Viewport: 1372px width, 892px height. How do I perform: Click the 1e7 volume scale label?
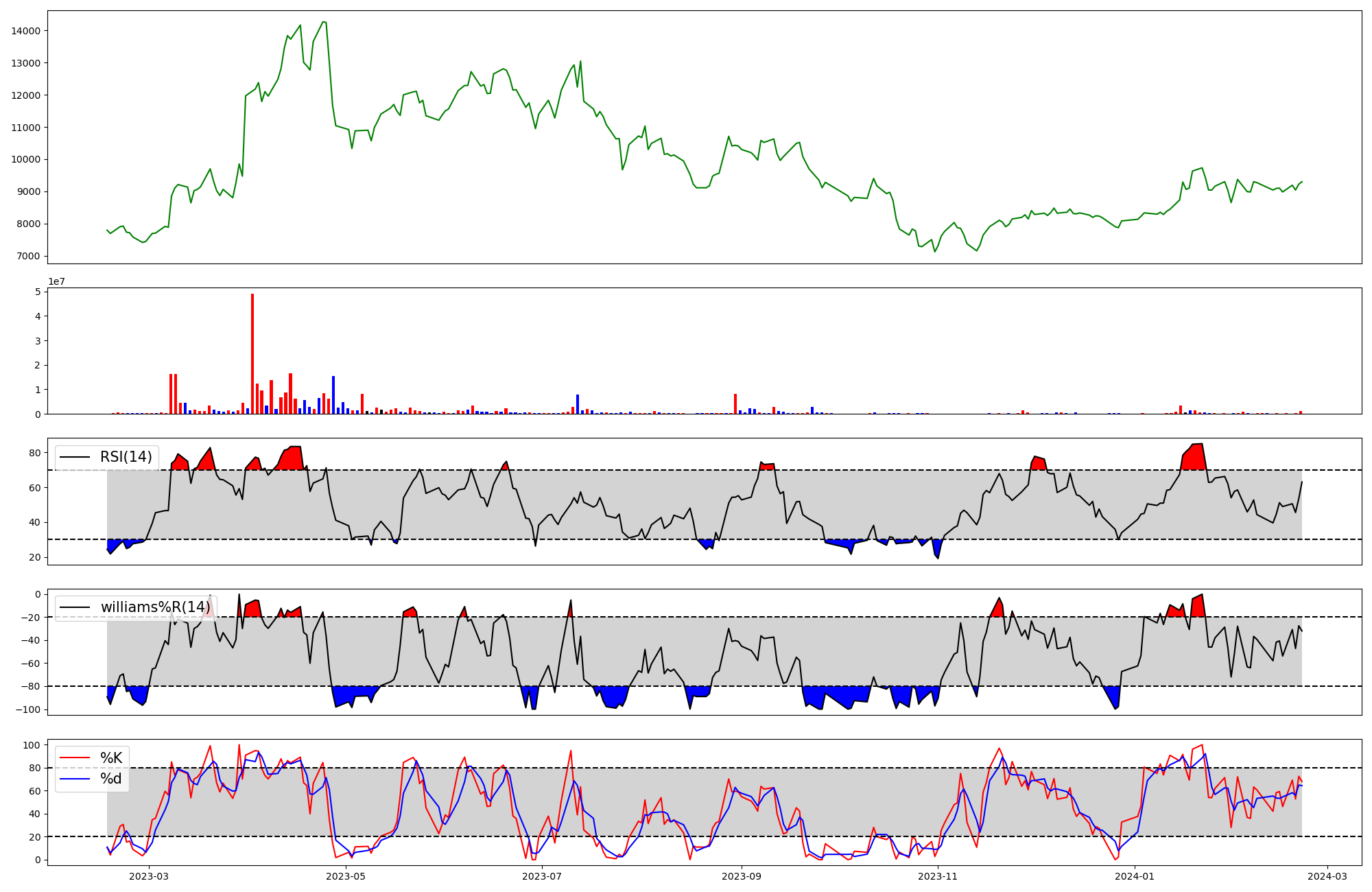56,281
